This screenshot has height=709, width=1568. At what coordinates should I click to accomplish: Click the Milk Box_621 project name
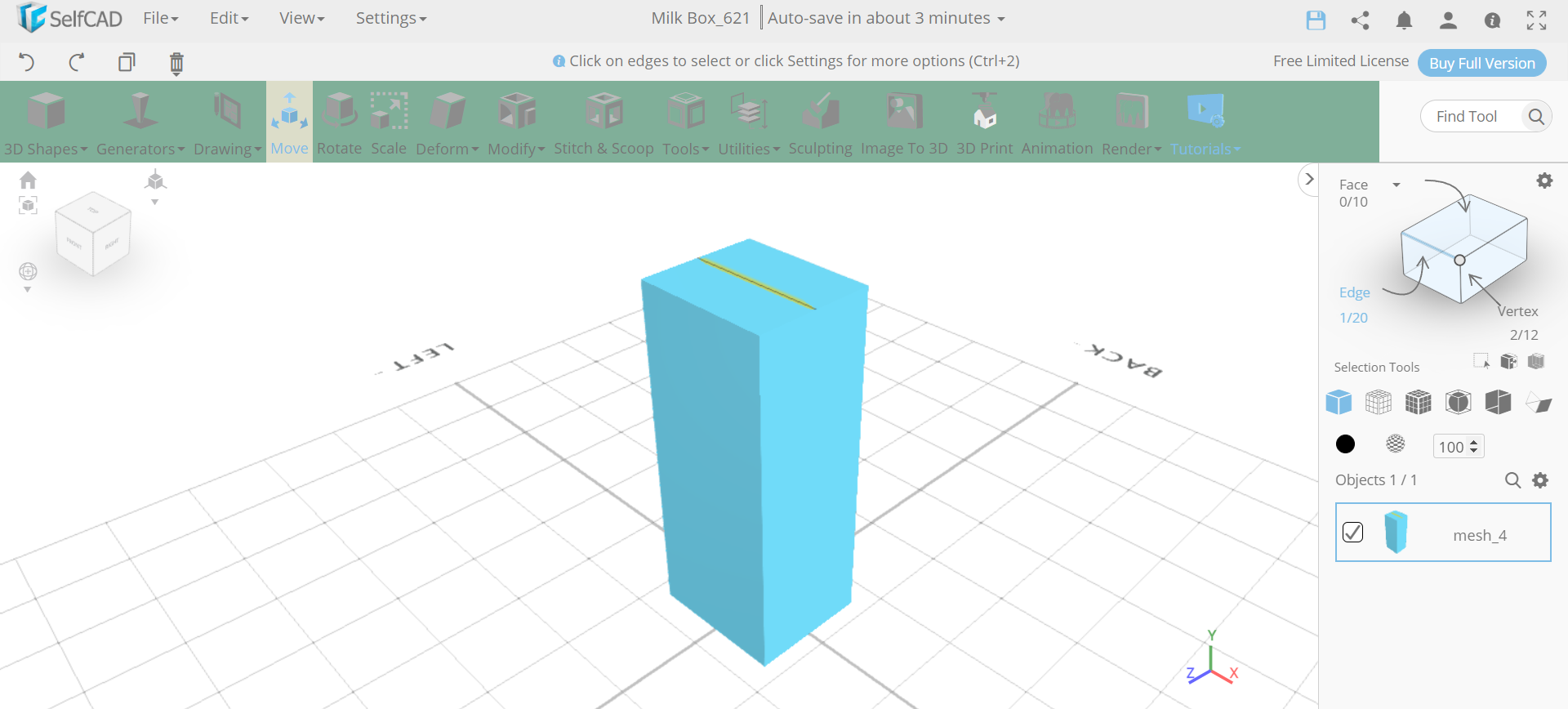click(701, 18)
